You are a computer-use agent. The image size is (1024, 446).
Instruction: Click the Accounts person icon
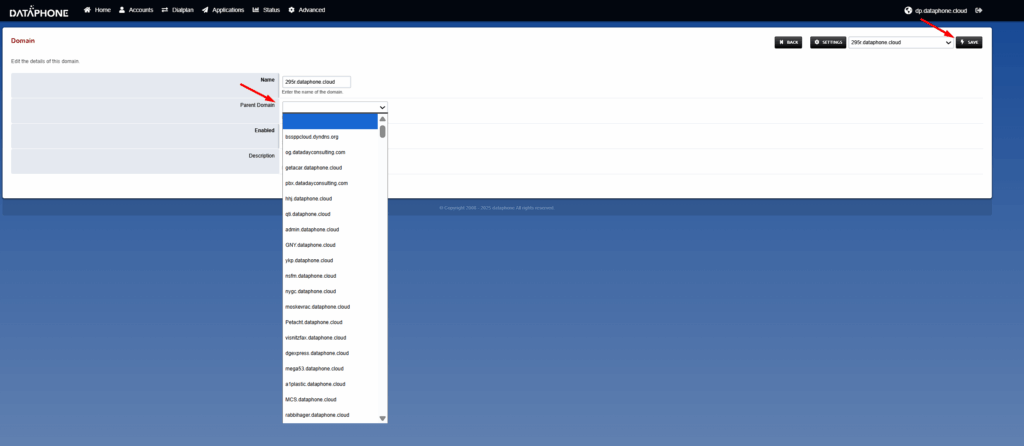point(121,10)
